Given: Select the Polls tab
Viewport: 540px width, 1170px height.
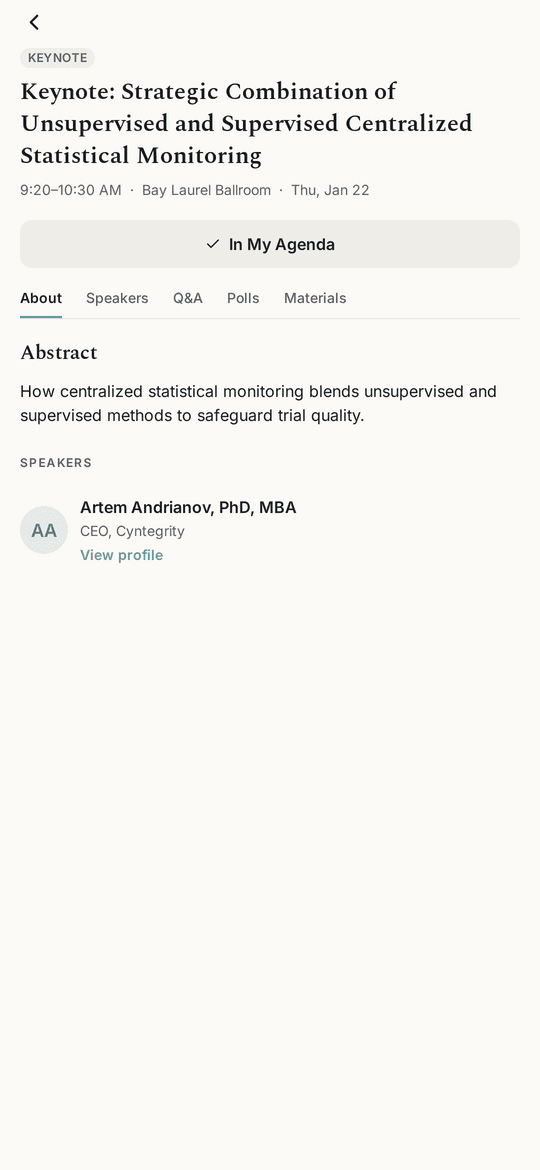Looking at the screenshot, I should pyautogui.click(x=243, y=298).
